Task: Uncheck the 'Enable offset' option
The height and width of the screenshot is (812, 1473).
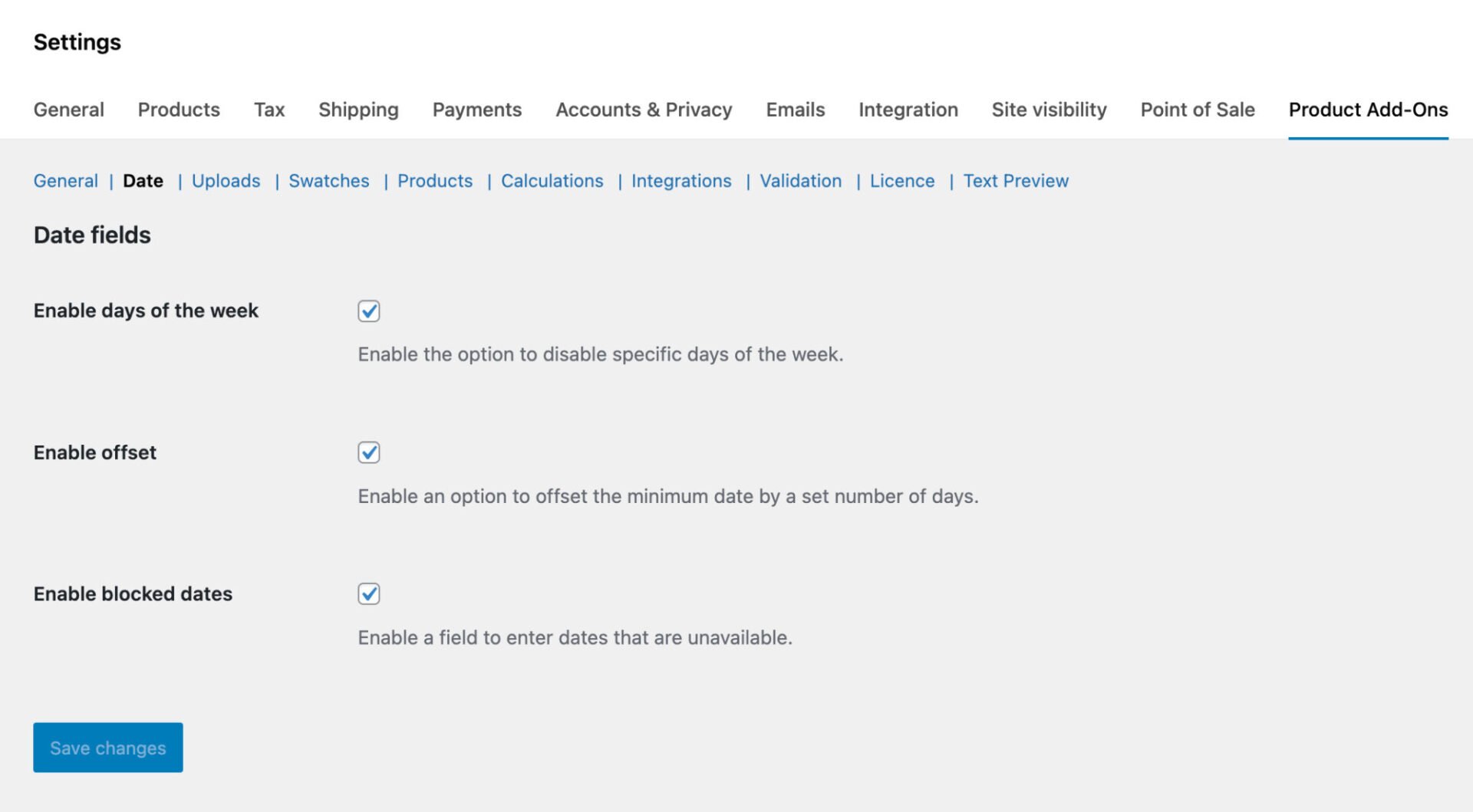Action: [x=369, y=452]
